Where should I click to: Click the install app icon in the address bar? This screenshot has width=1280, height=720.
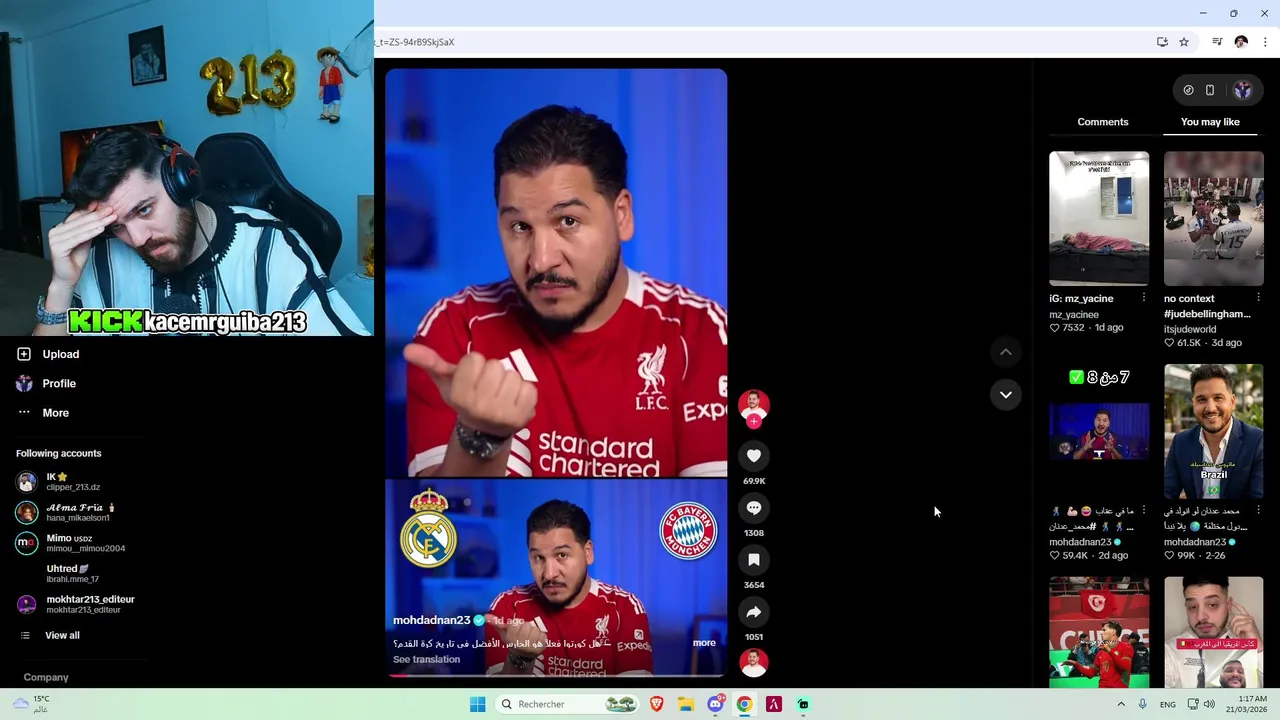pyautogui.click(x=1162, y=42)
